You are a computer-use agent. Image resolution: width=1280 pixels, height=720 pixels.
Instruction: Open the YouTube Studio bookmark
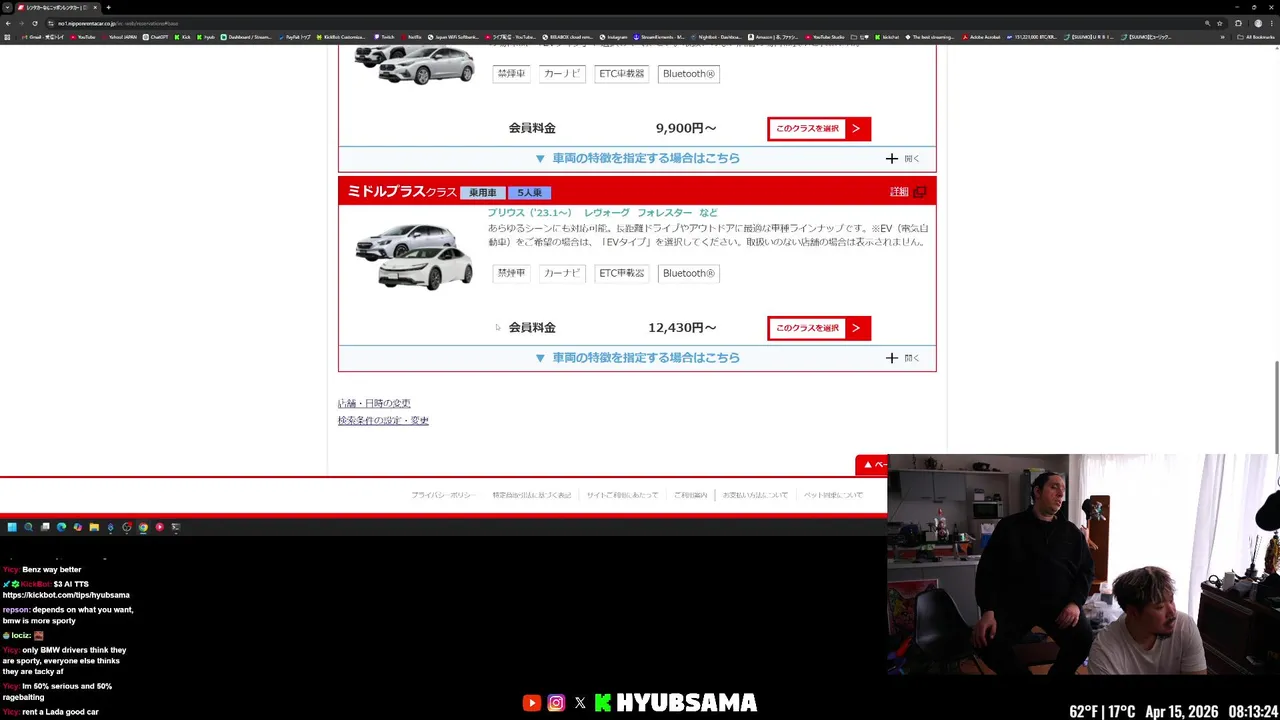tap(825, 37)
